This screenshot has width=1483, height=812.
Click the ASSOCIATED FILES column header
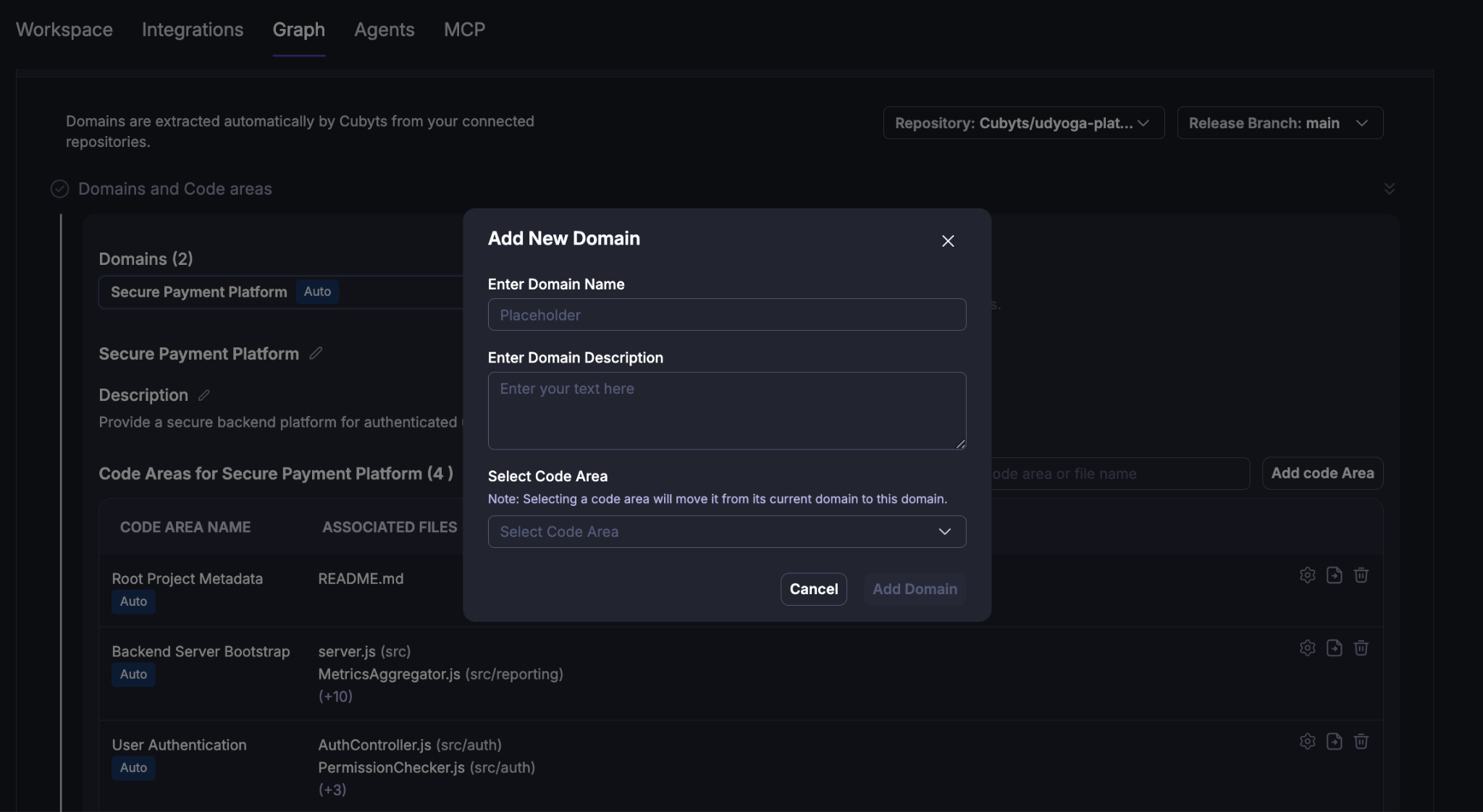click(390, 527)
